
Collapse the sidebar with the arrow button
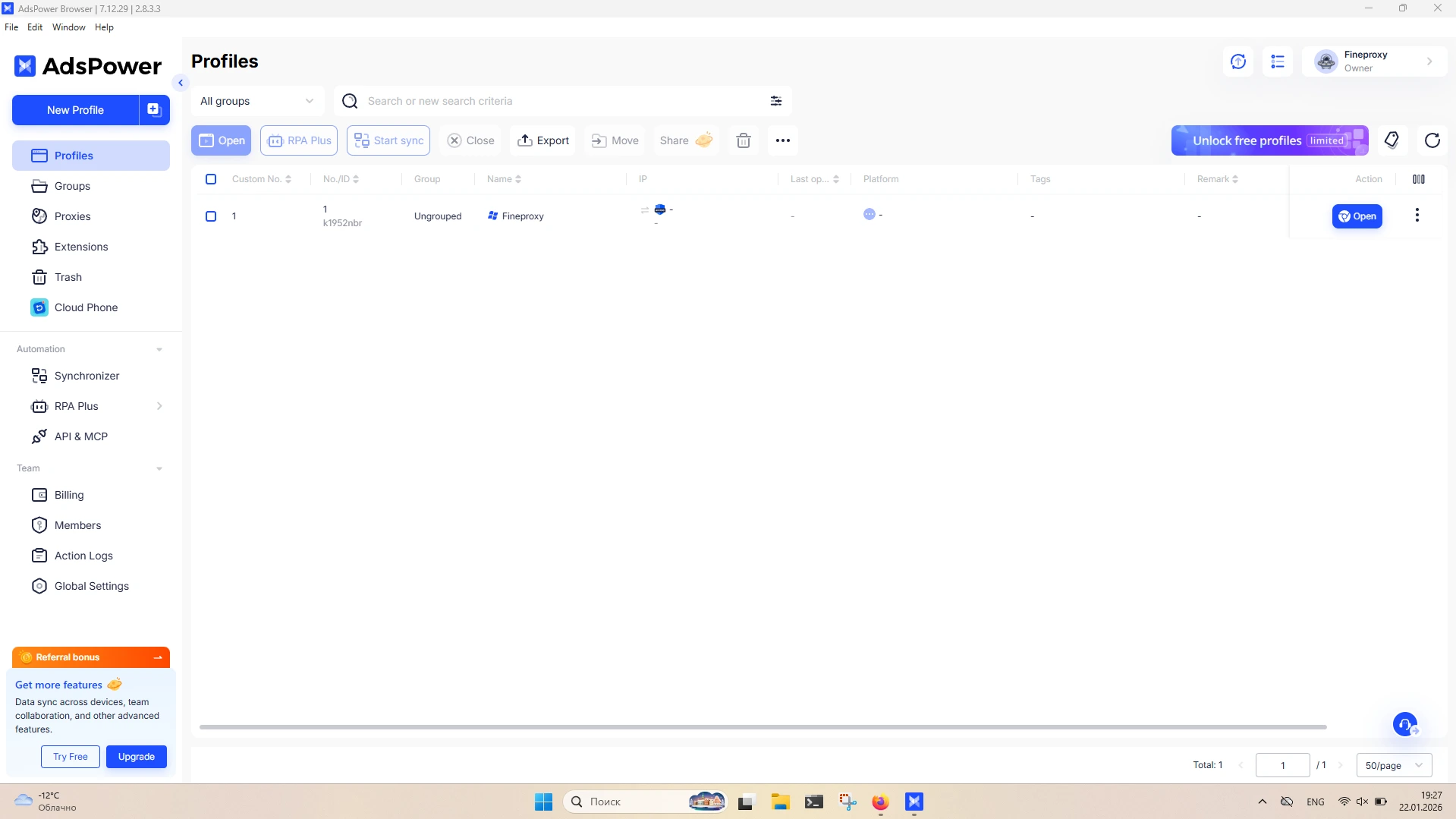[181, 83]
